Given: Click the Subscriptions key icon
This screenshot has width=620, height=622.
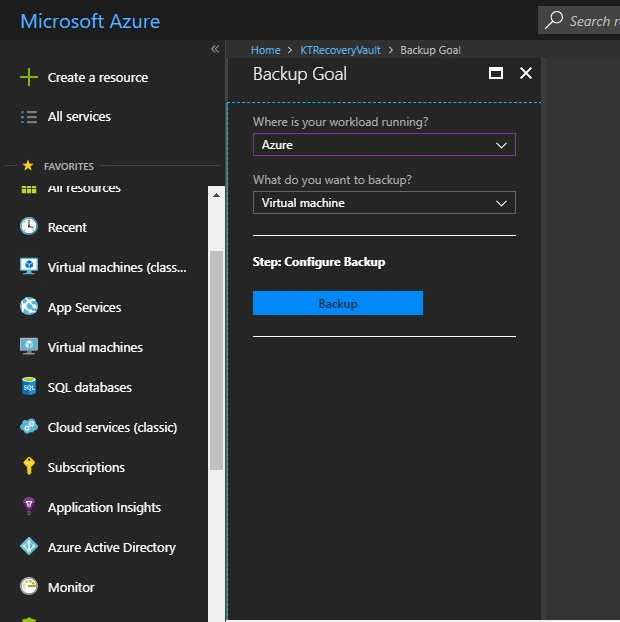Looking at the screenshot, I should click(x=29, y=466).
